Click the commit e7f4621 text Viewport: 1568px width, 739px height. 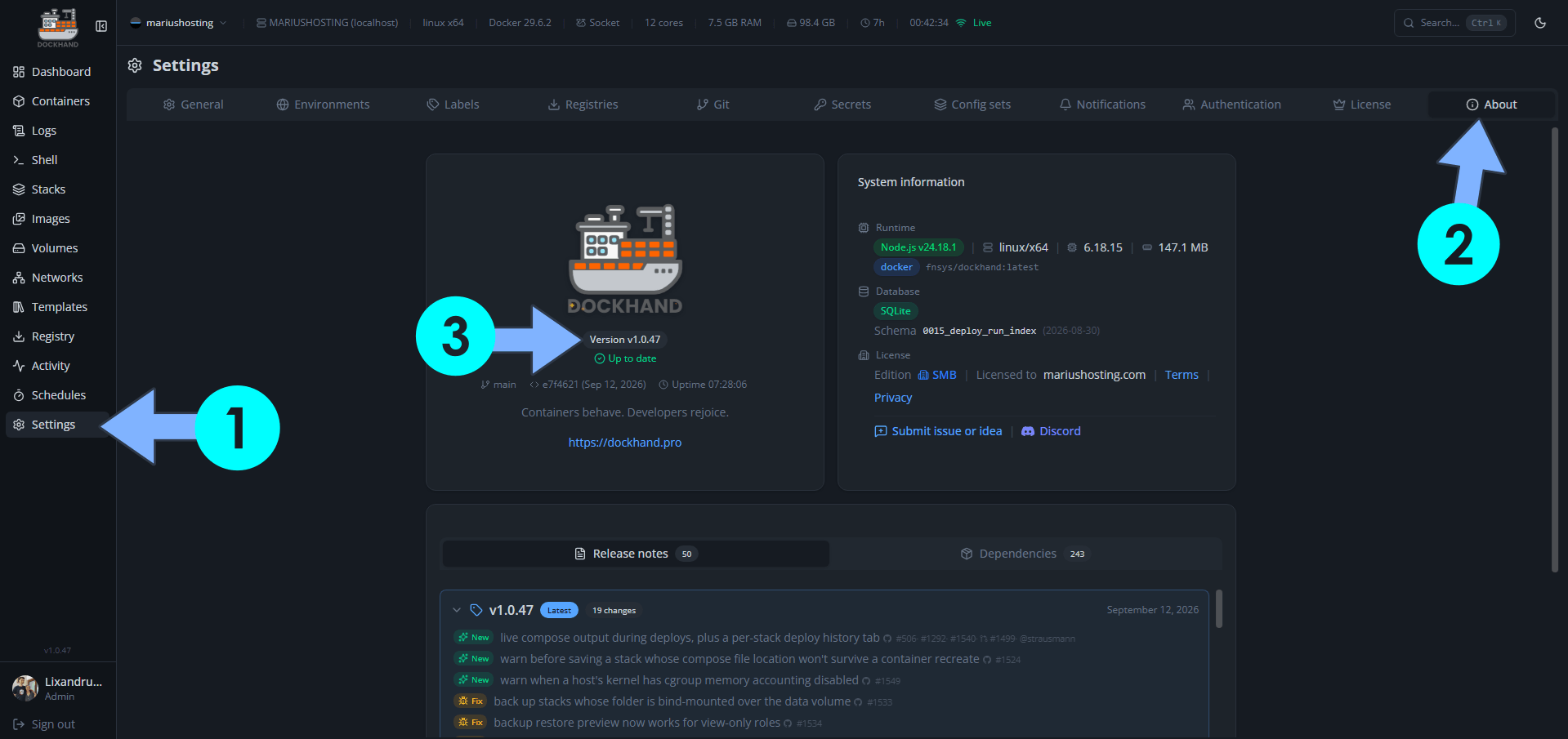[x=587, y=385]
